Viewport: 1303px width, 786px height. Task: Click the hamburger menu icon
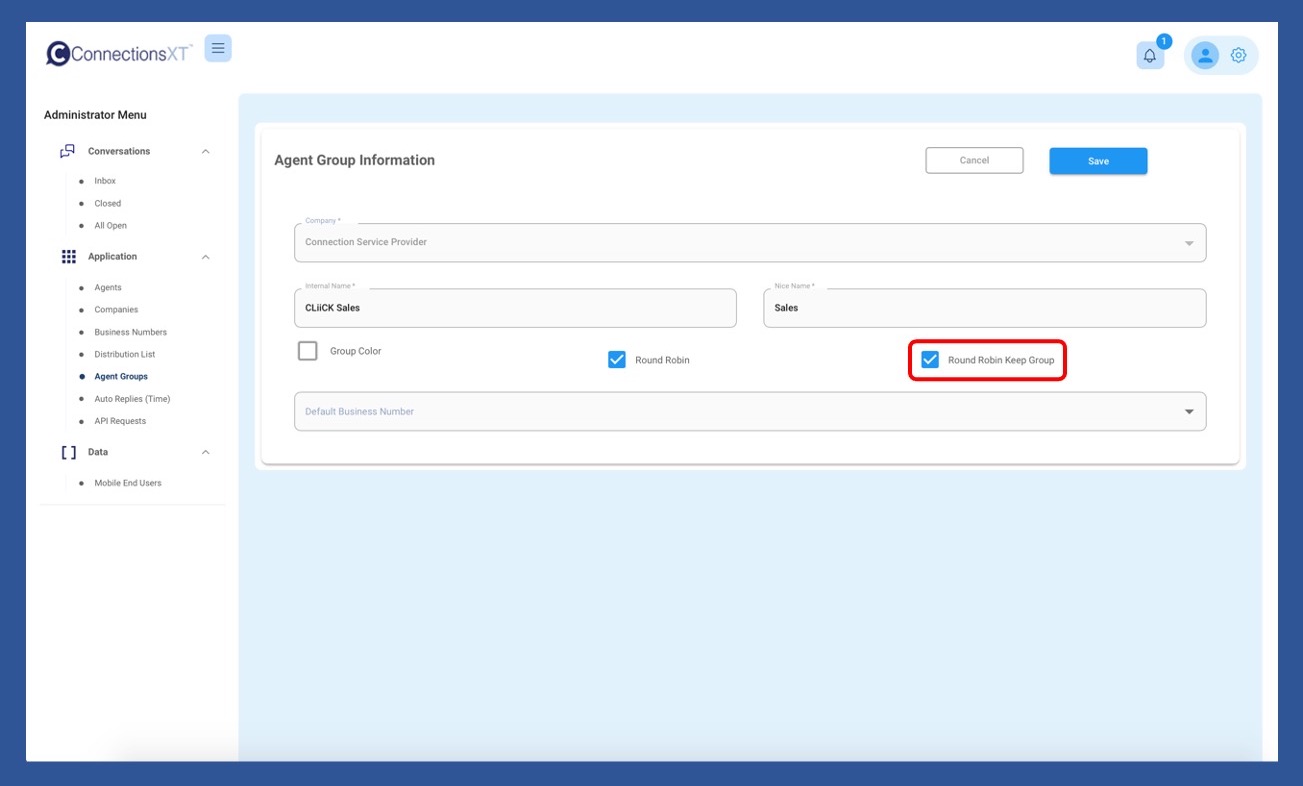[x=218, y=48]
